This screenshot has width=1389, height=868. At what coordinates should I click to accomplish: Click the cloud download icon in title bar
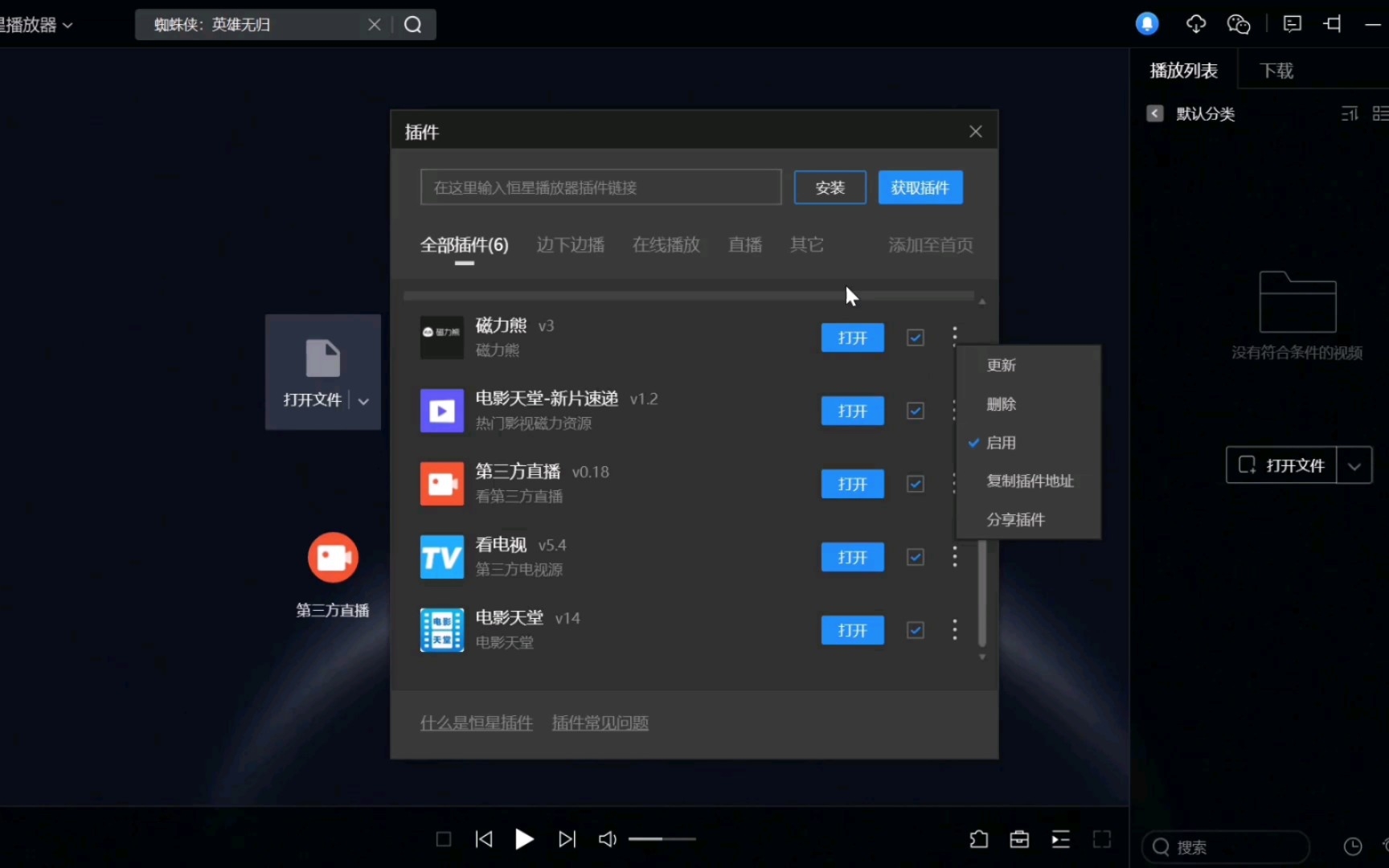tap(1196, 24)
